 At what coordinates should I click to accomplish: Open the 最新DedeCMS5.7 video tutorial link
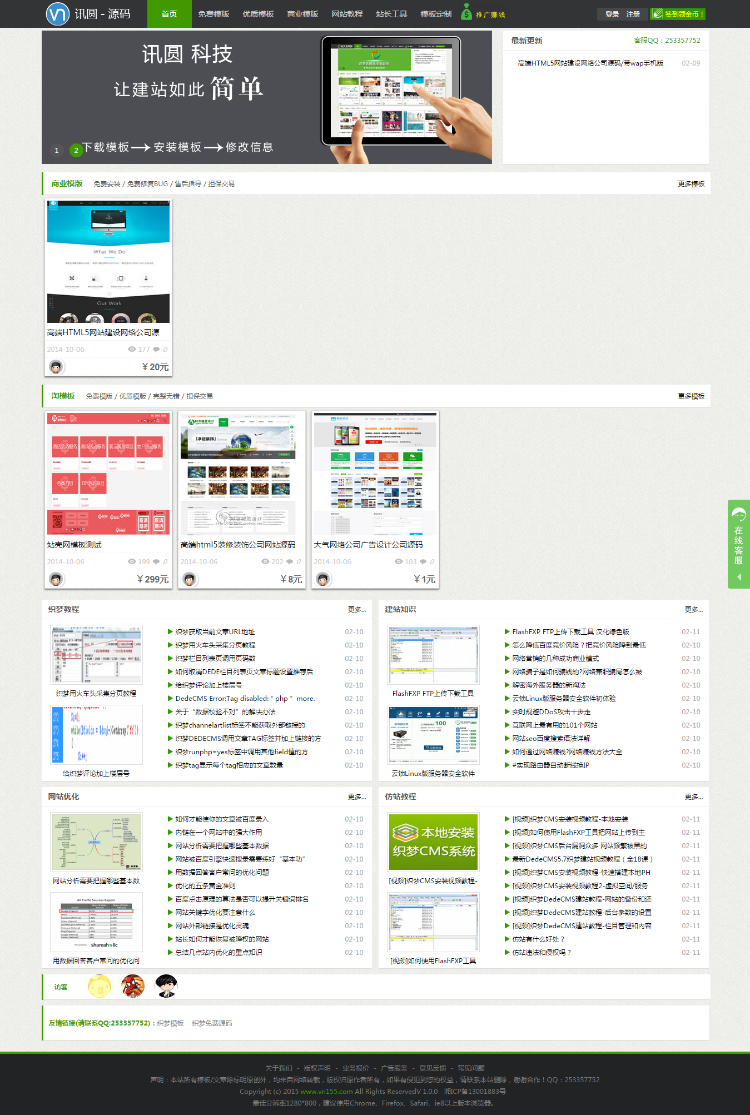(582, 859)
